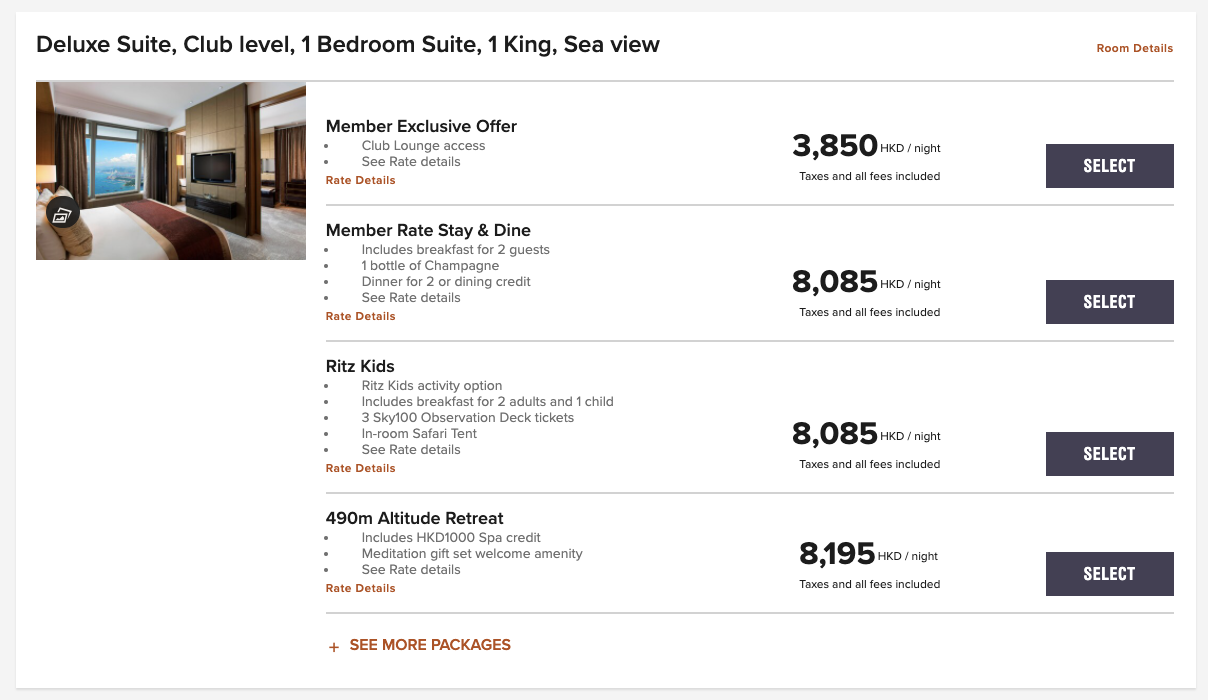View Rate Details for 490m Altitude Retreat
1208x700 pixels.
(360, 588)
